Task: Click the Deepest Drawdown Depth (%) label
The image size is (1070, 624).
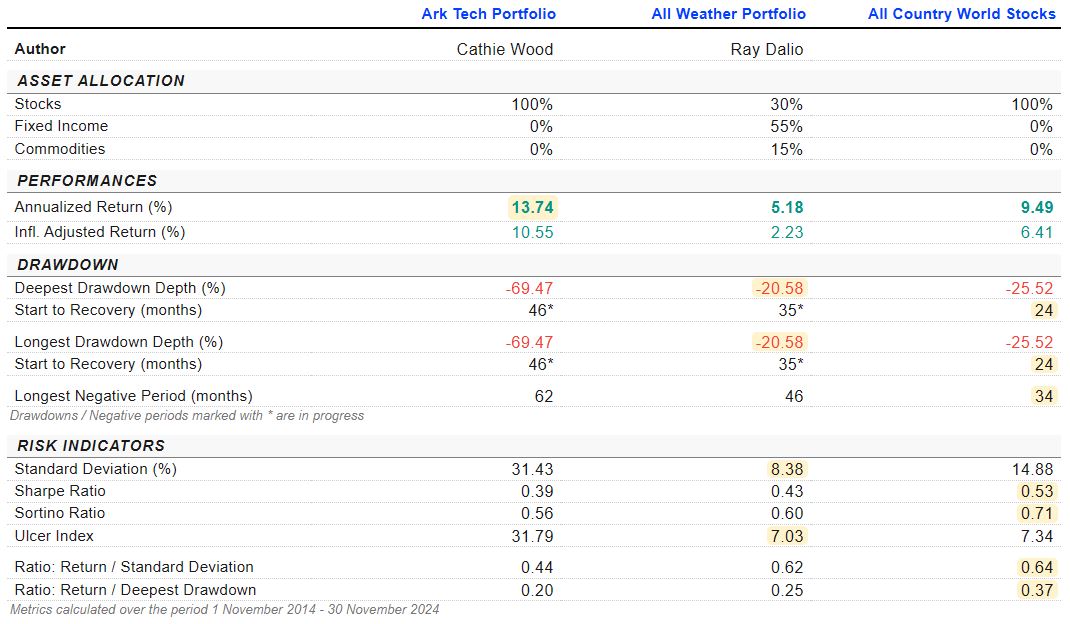Action: coord(120,288)
